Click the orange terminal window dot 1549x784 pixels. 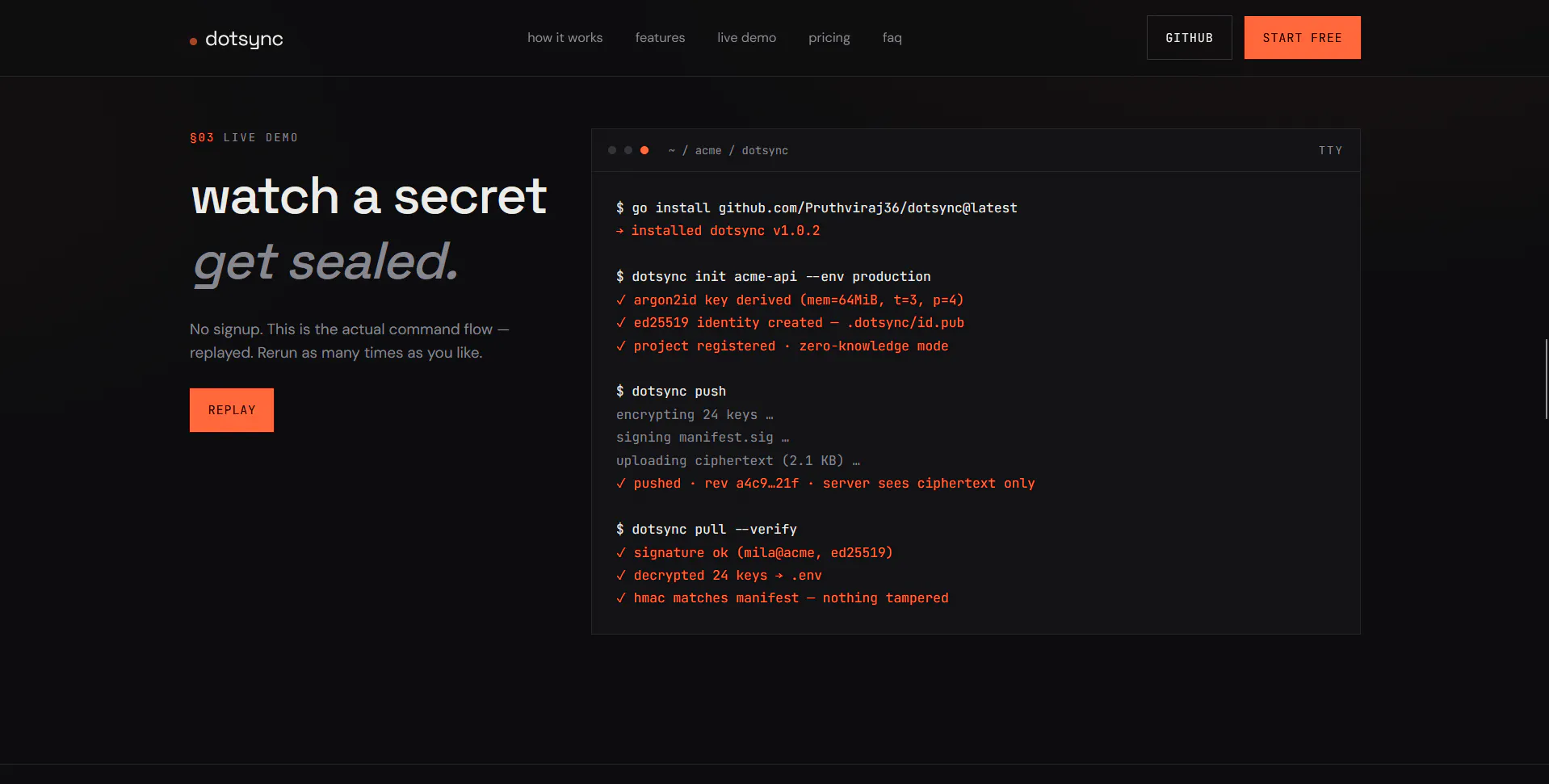(x=644, y=150)
